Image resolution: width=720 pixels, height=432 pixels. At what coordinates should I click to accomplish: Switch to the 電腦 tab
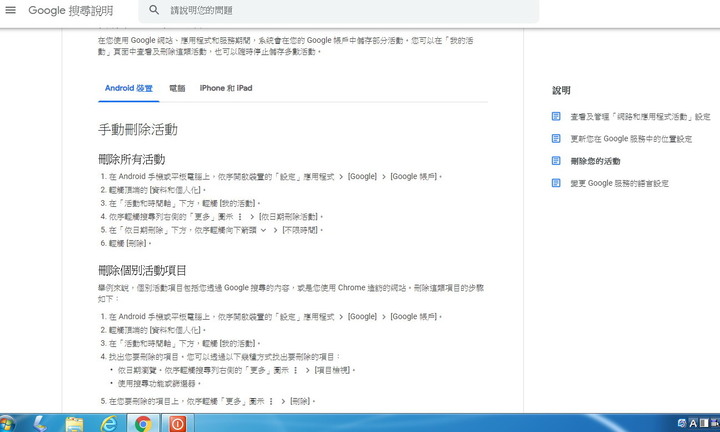pyautogui.click(x=177, y=88)
